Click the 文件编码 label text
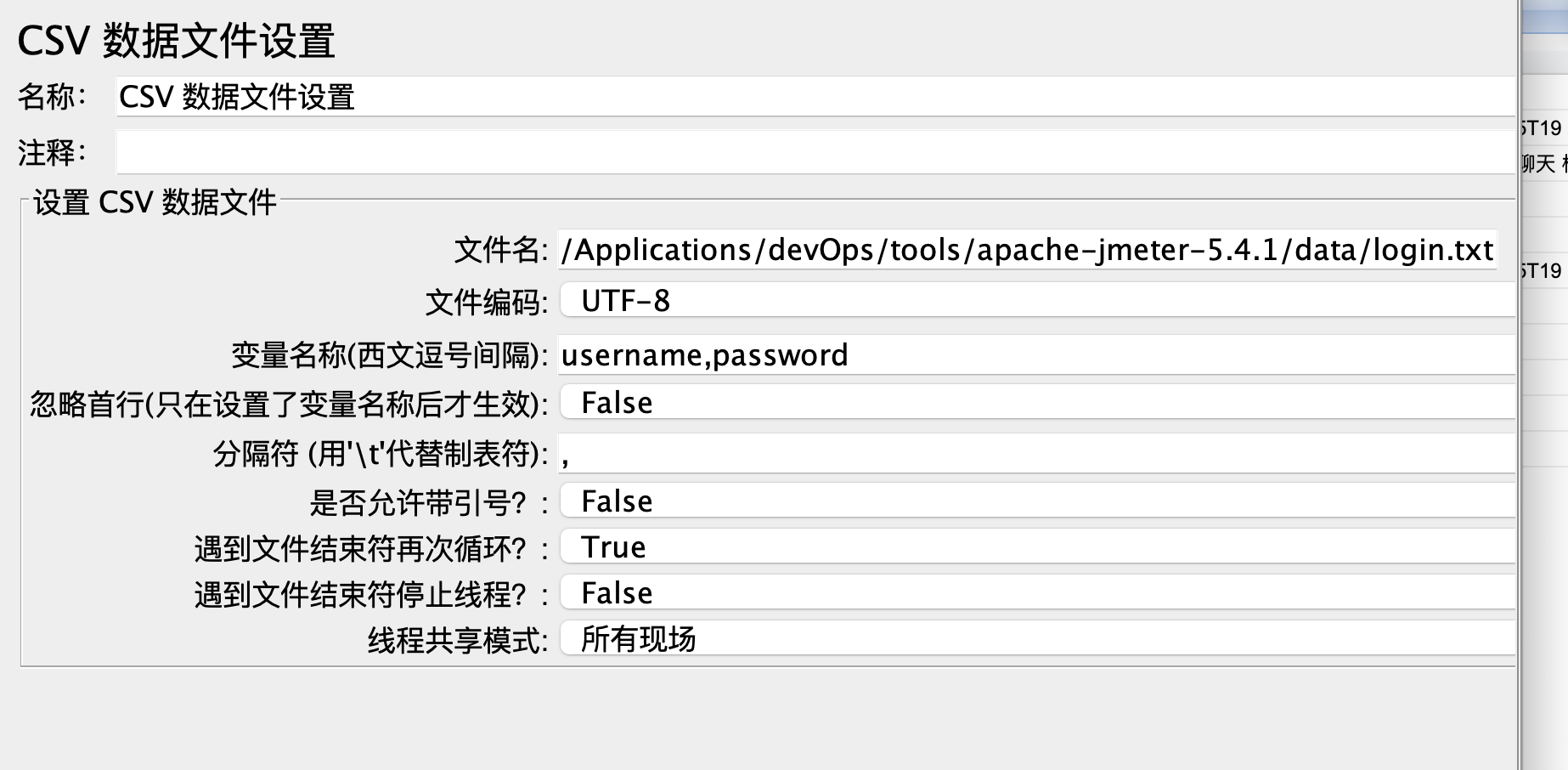Screen dimensions: 1568x770 (486, 303)
